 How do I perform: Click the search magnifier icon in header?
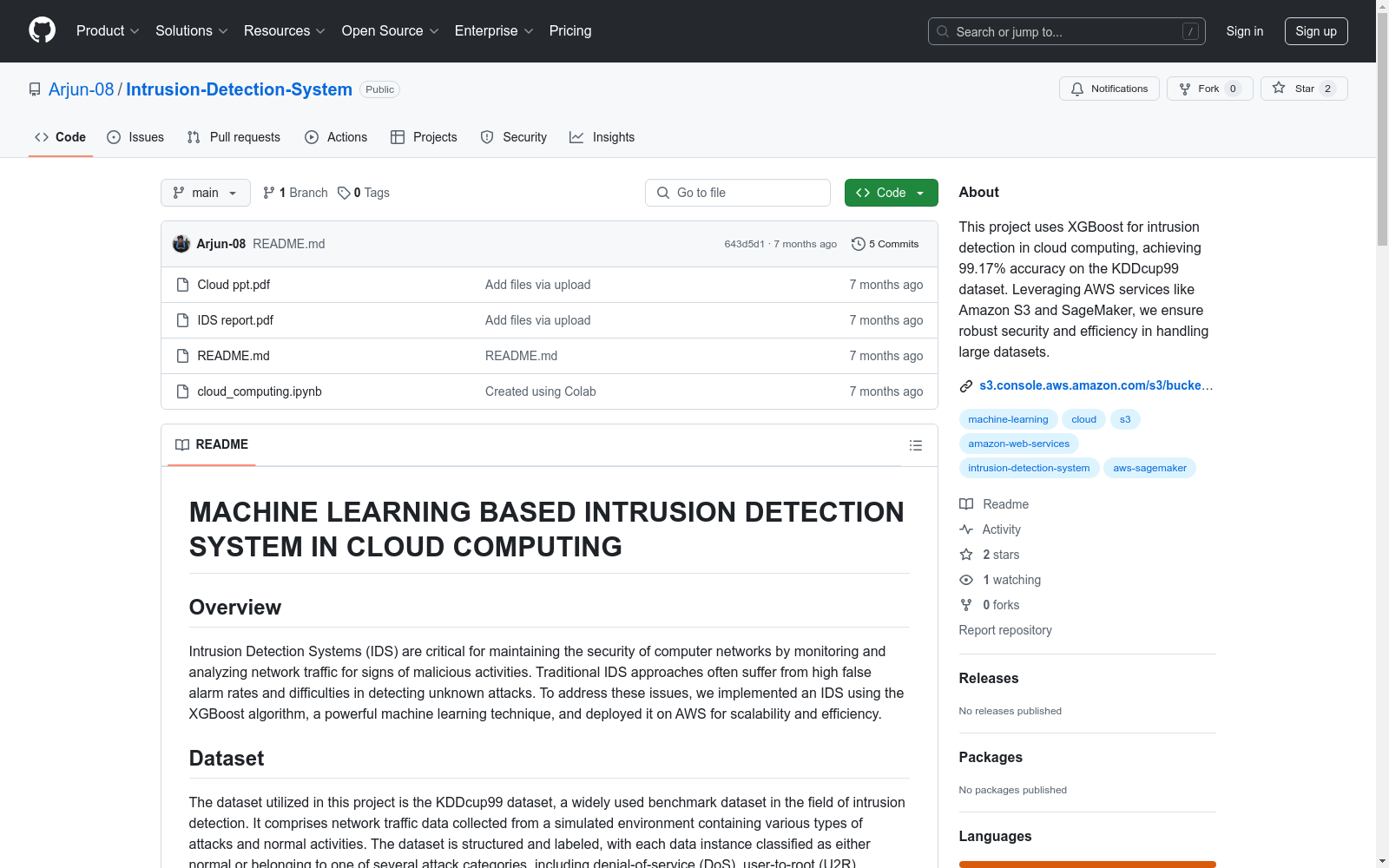(943, 31)
